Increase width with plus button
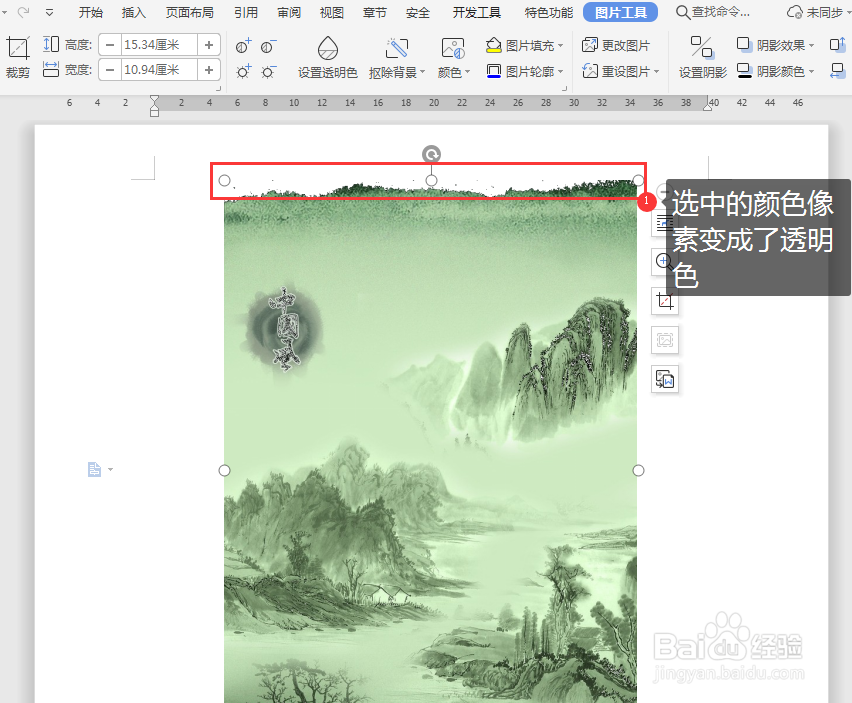 tap(209, 70)
